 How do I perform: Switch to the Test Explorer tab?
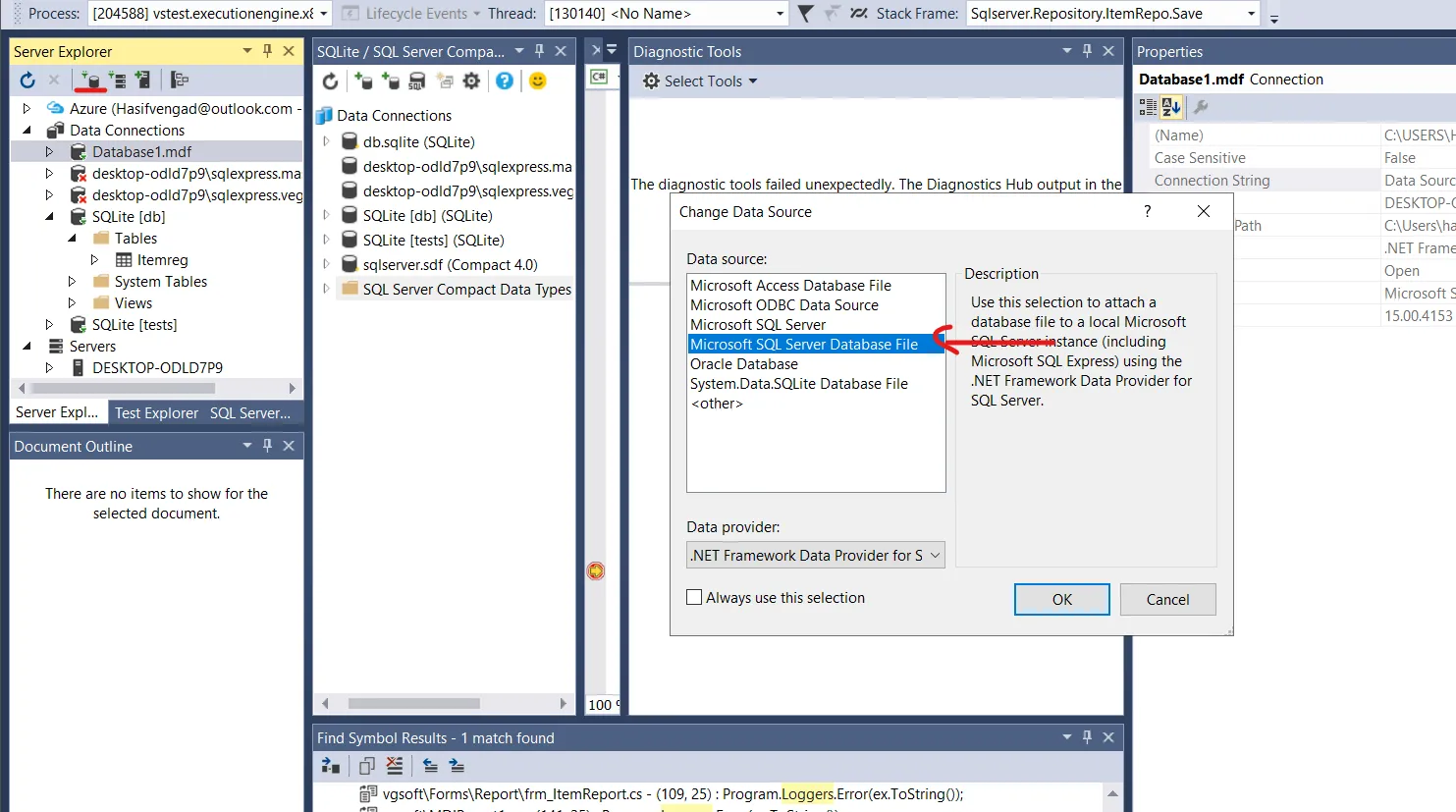(156, 413)
